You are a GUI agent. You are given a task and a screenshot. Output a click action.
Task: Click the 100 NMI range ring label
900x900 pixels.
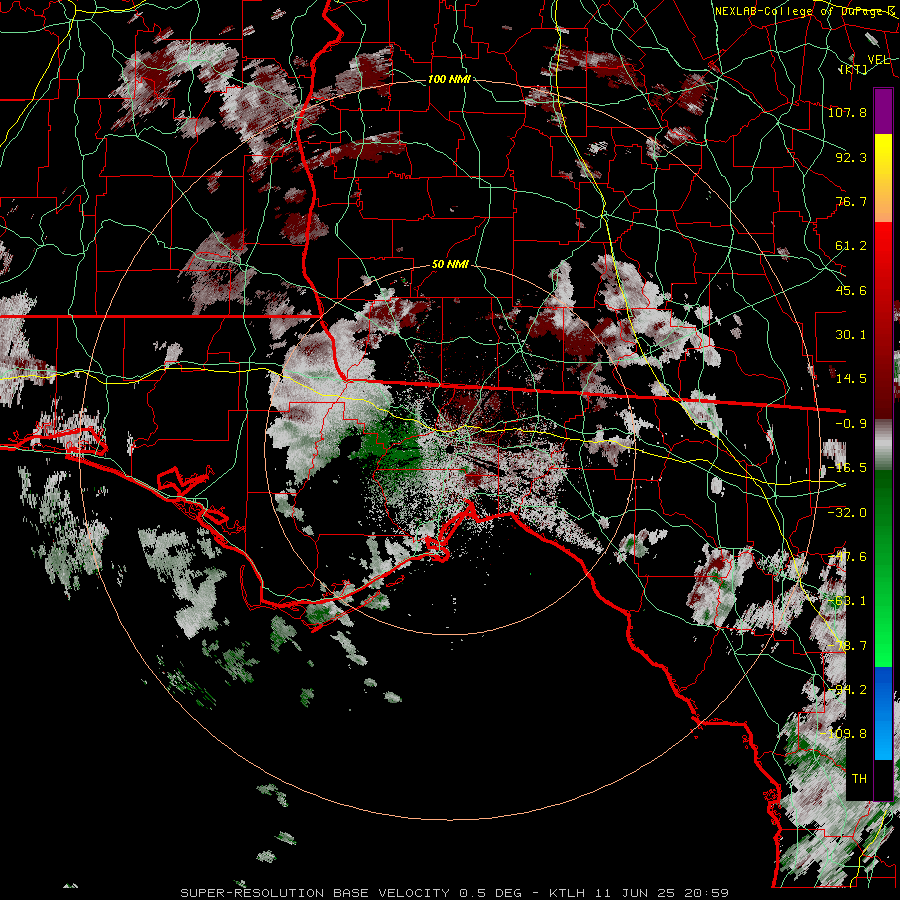[x=449, y=79]
